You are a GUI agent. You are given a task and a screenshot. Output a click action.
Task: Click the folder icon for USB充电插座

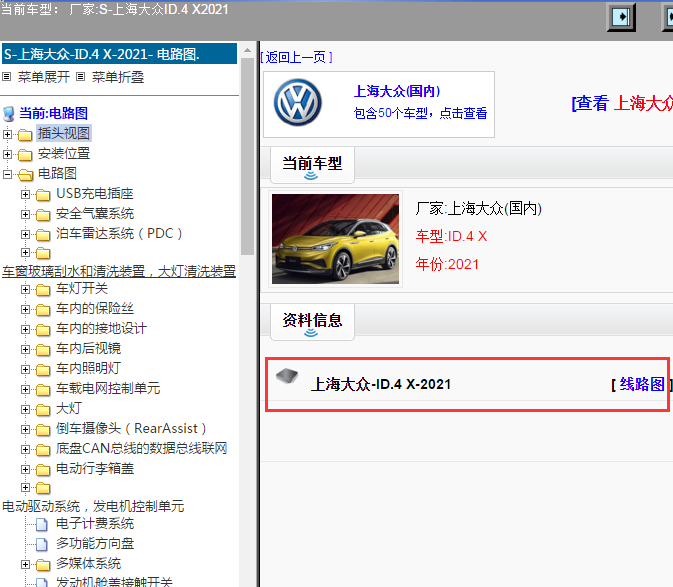[x=43, y=194]
